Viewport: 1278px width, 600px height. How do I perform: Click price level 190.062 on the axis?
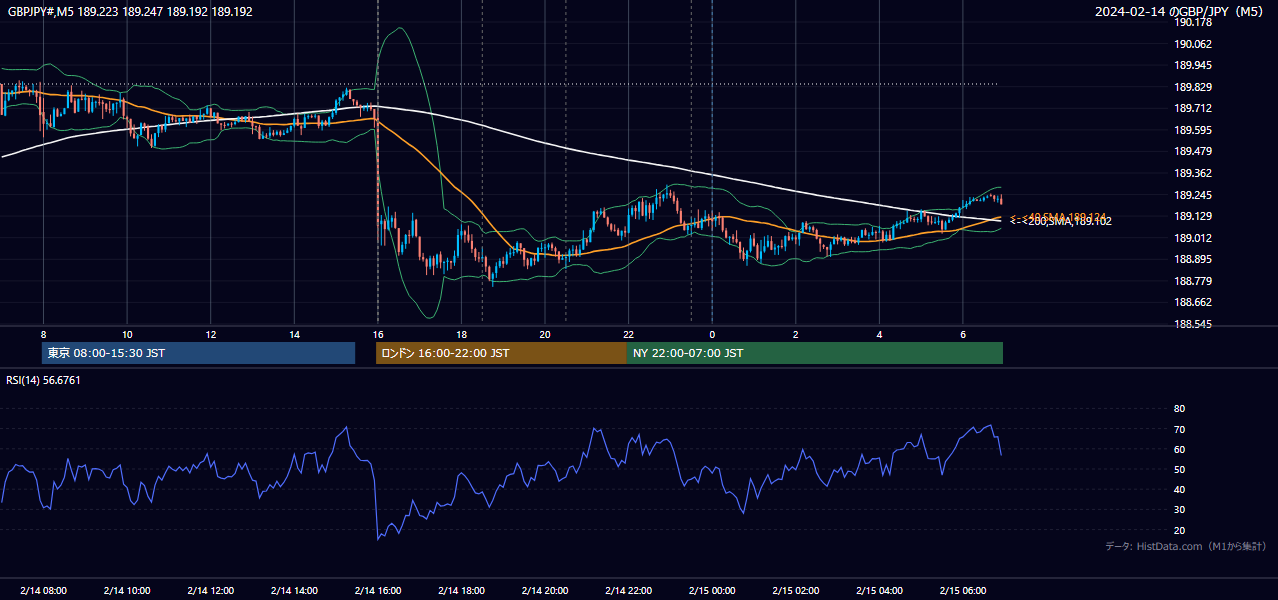(x=1192, y=44)
